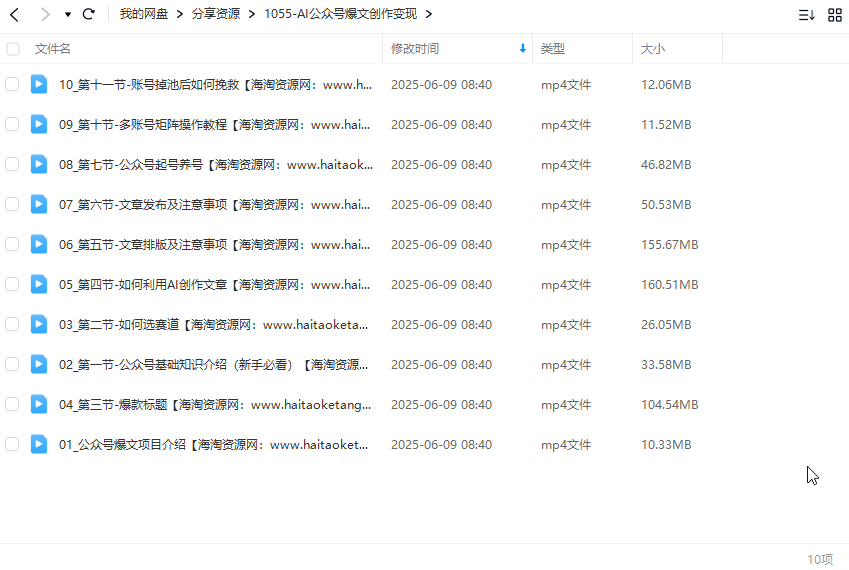Expand chevron after 分享资源 breadcrumb
This screenshot has height=570, width=849.
252,14
